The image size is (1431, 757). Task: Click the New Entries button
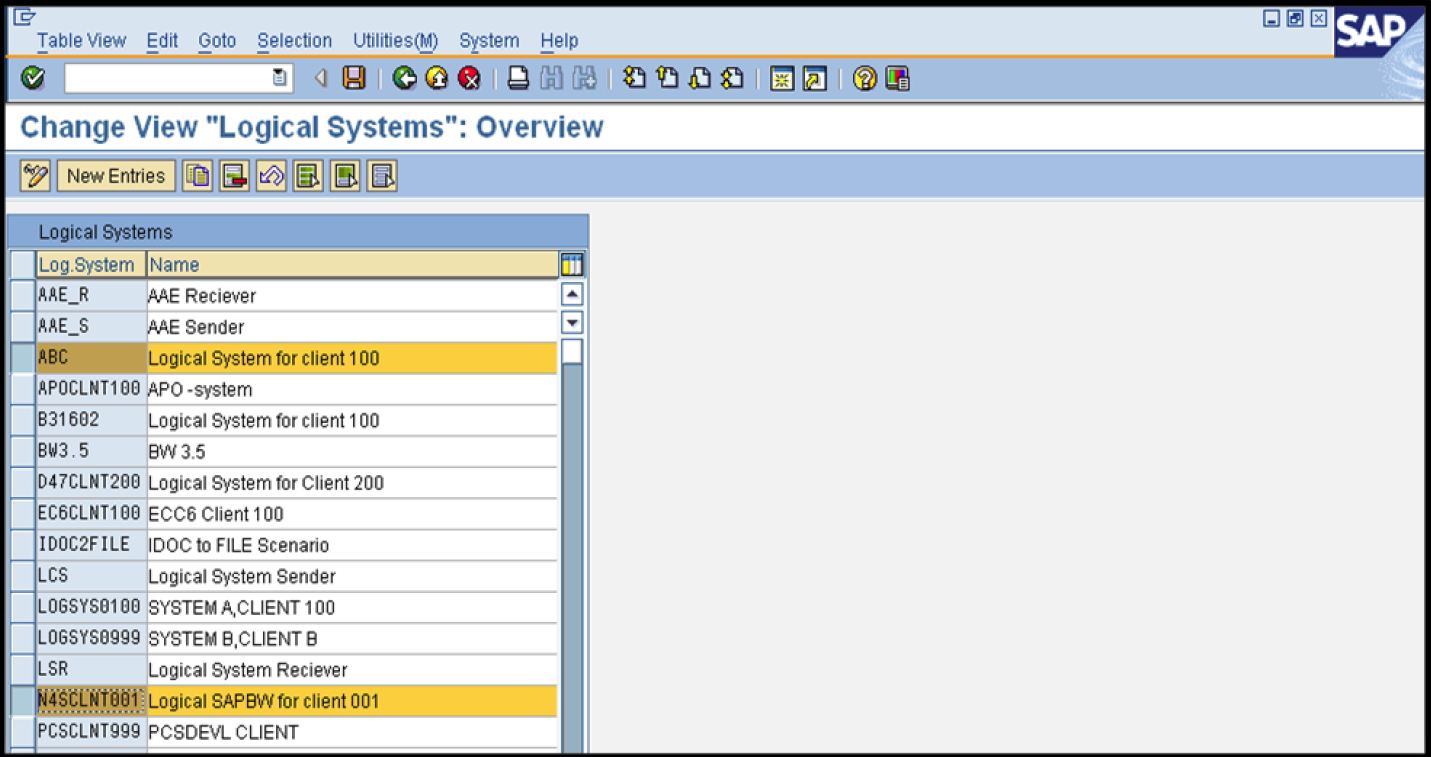point(115,175)
